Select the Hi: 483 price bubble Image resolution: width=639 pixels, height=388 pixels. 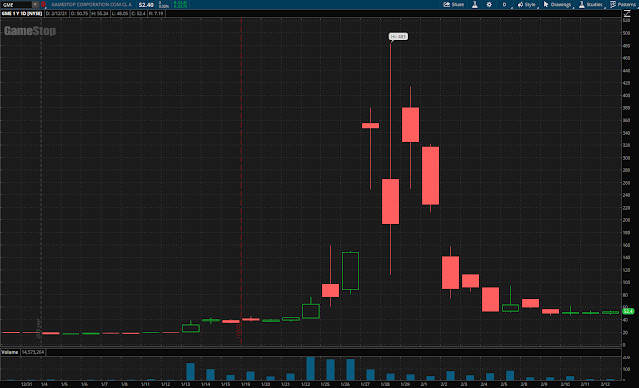(x=398, y=37)
